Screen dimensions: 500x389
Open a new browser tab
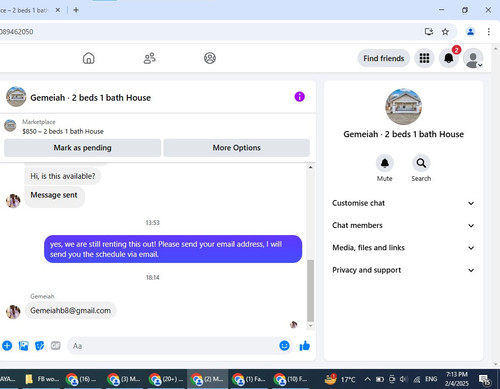pyautogui.click(x=76, y=10)
